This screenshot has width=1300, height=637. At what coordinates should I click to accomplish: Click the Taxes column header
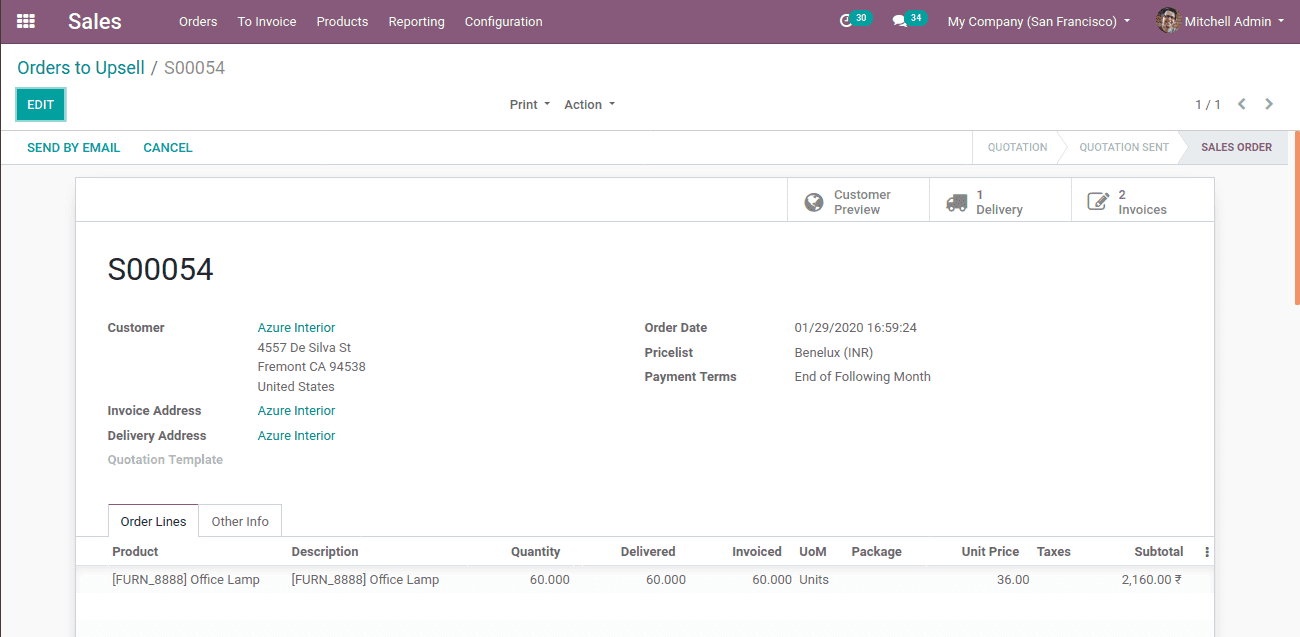pos(1054,552)
